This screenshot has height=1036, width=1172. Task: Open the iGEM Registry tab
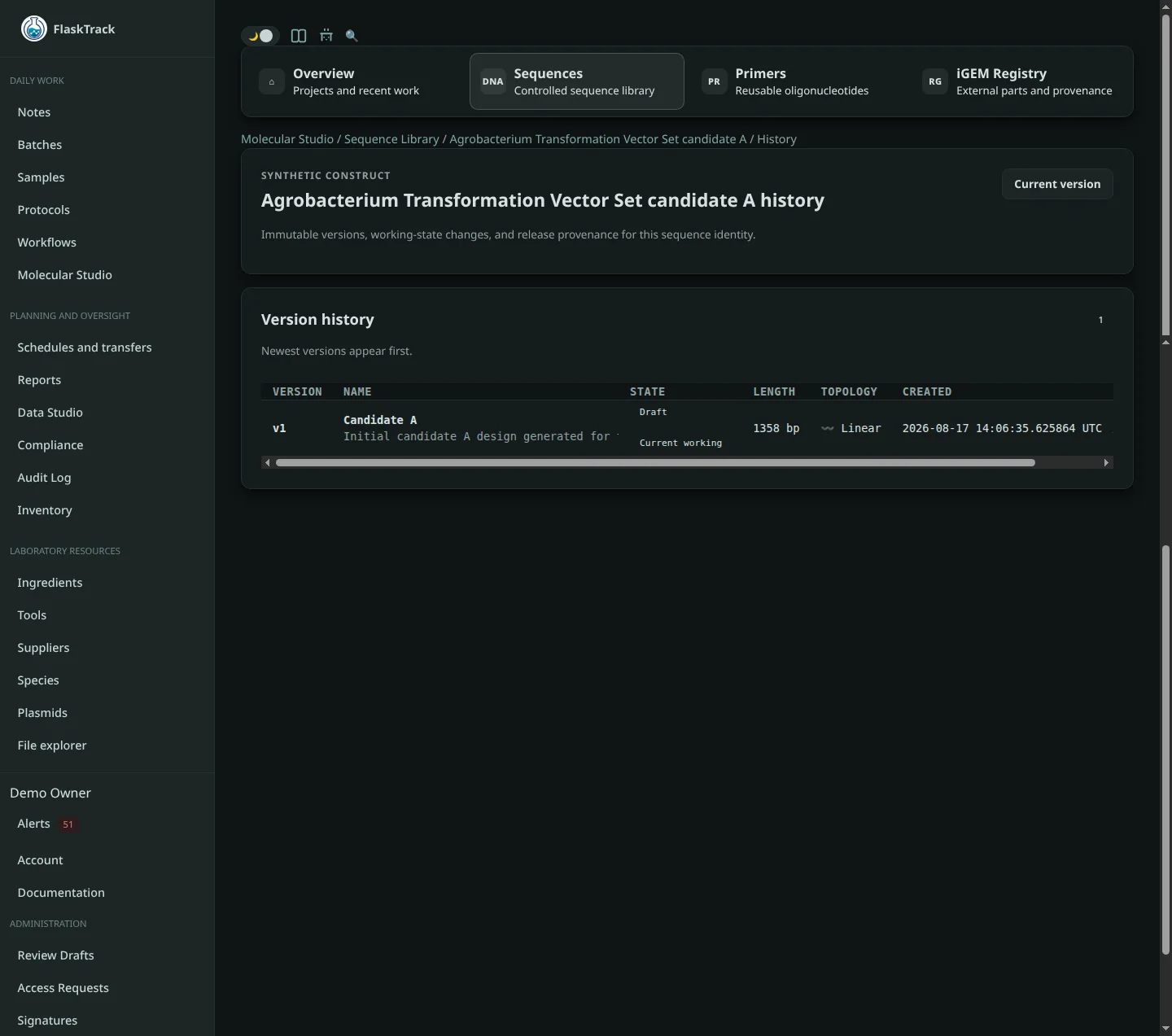click(1019, 81)
